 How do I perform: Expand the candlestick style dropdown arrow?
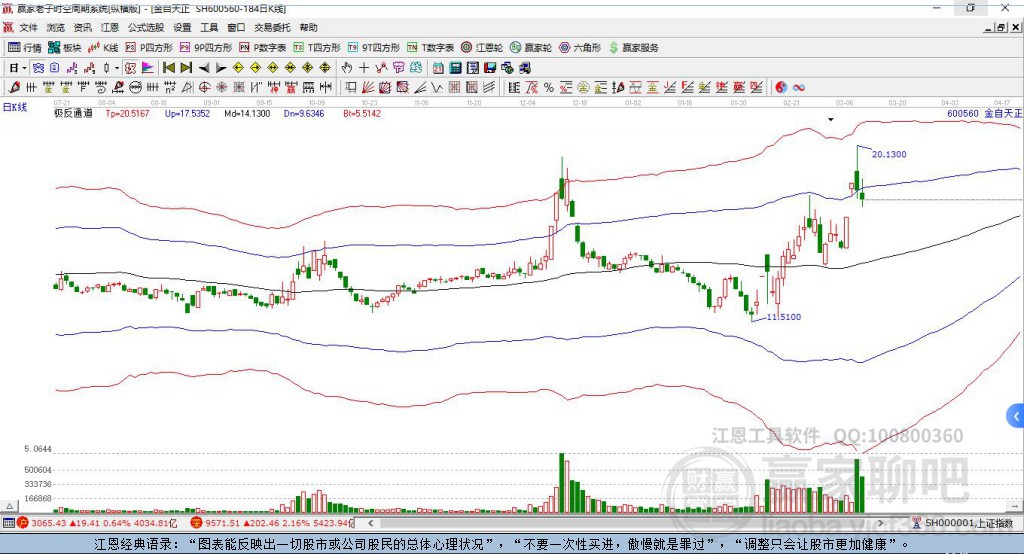coord(117,68)
